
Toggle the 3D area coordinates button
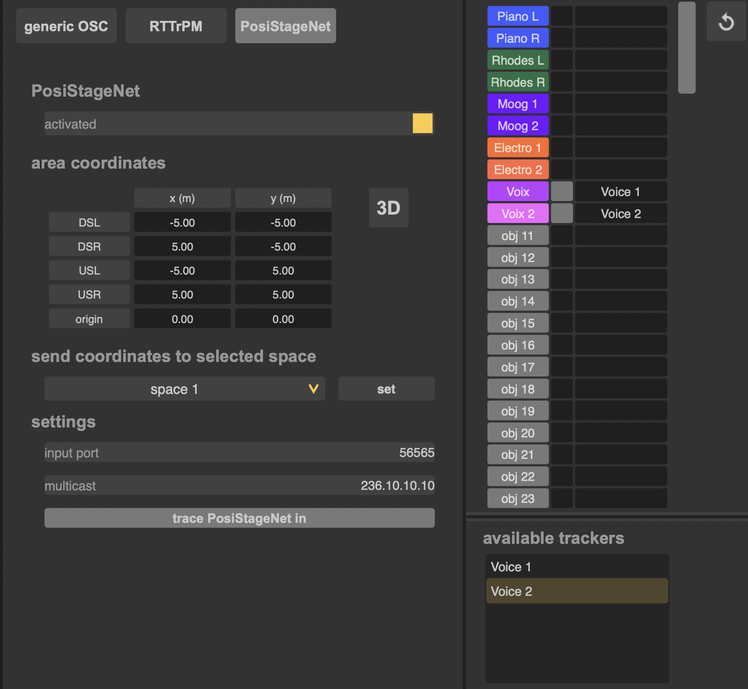pos(388,208)
